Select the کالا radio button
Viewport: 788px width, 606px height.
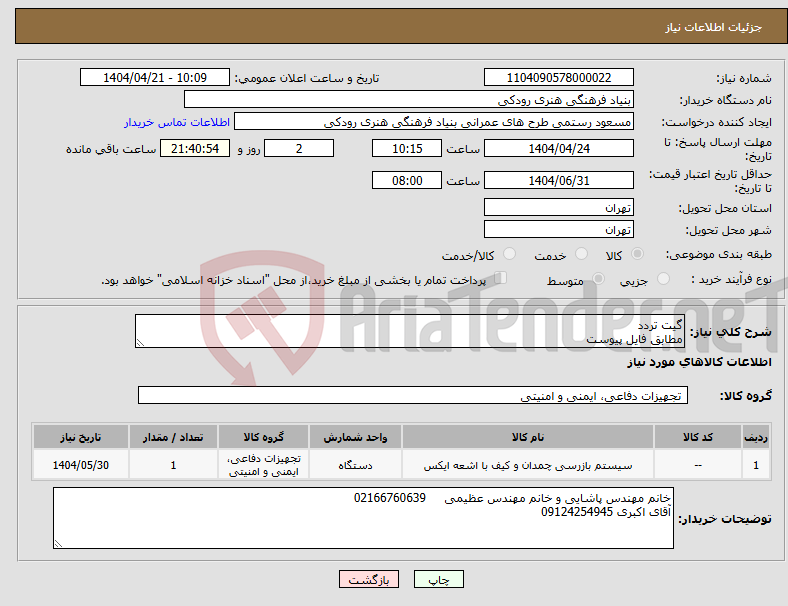637,254
